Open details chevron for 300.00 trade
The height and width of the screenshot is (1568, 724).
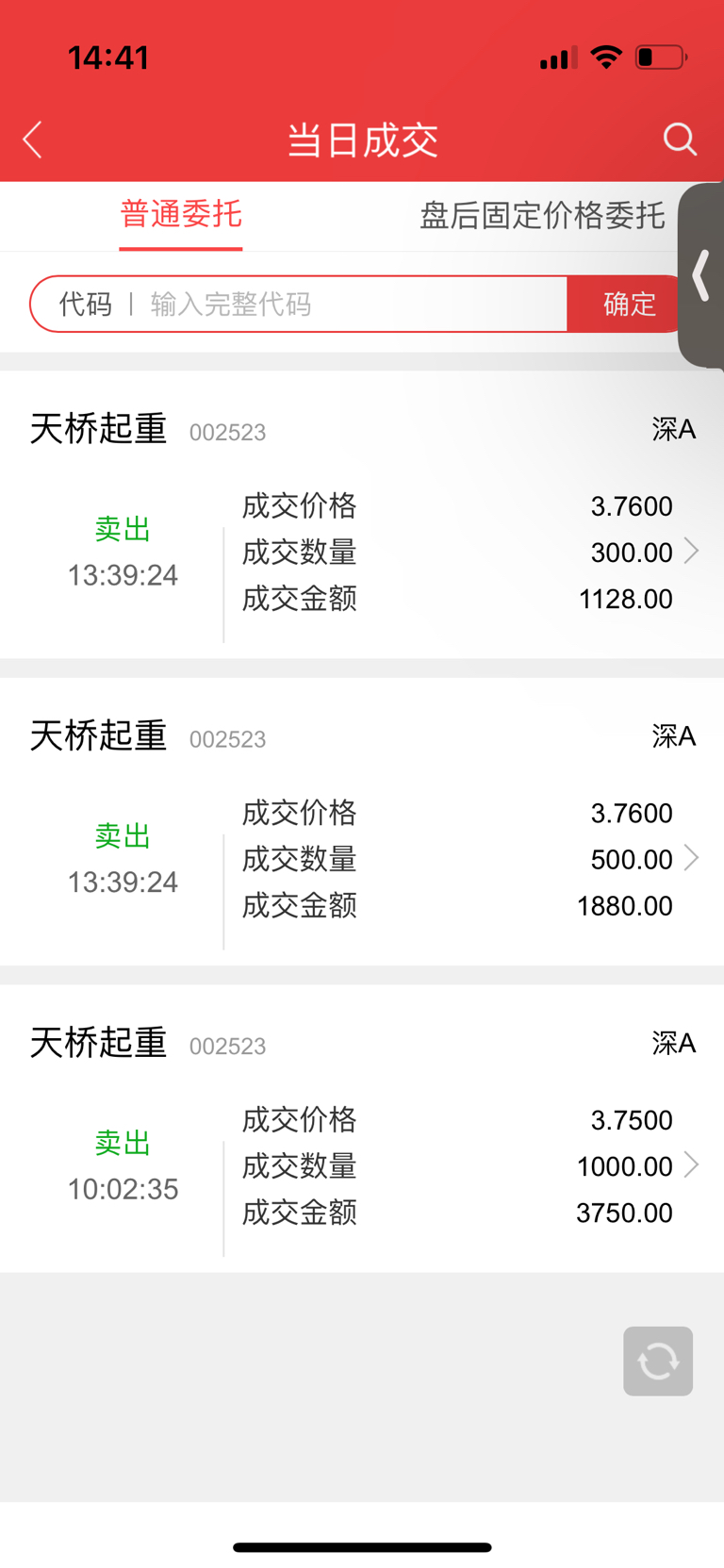click(x=691, y=551)
